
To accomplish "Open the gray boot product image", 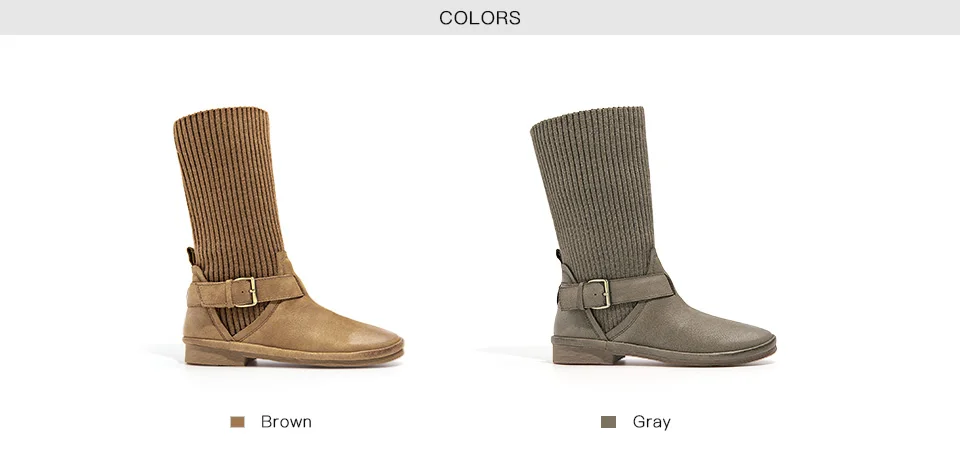I will pyautogui.click(x=653, y=236).
